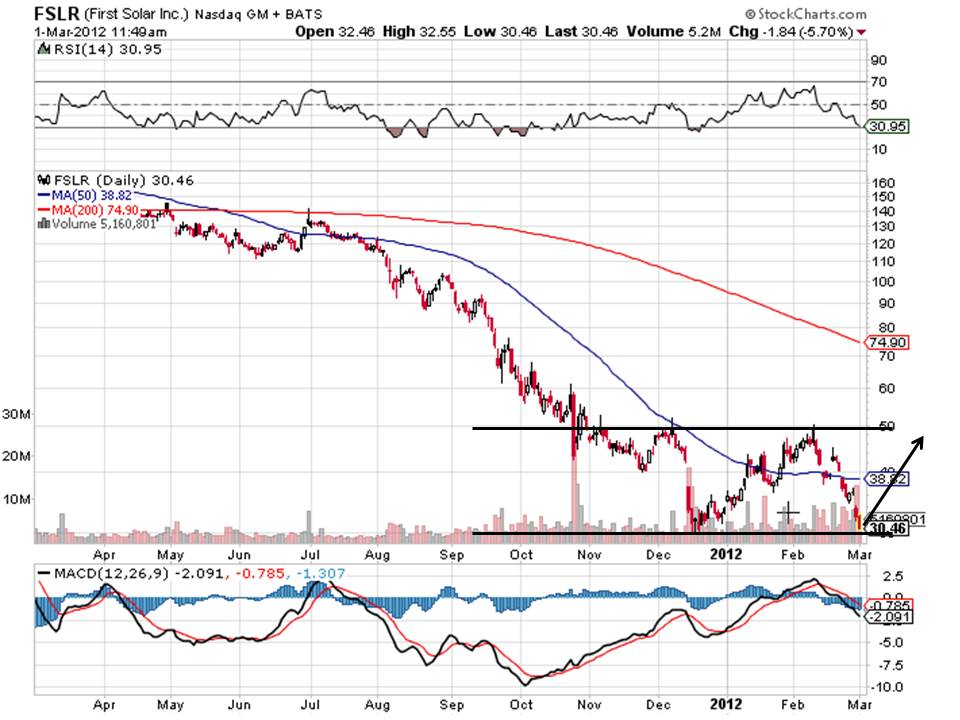Click the -5.0 label on the MACD axis
The width and height of the screenshot is (960, 720).
[x=887, y=642]
